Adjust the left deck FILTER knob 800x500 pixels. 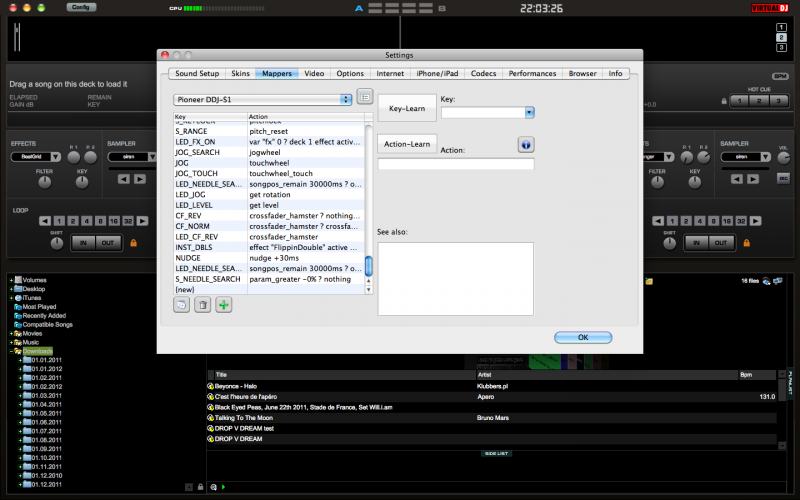[44, 184]
